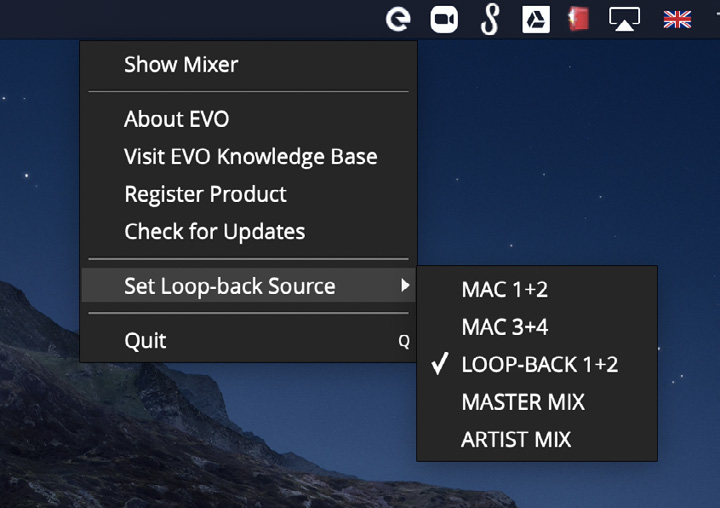This screenshot has height=508, width=720.
Task: Set loop-back source to MASTER MIX
Action: (537, 402)
